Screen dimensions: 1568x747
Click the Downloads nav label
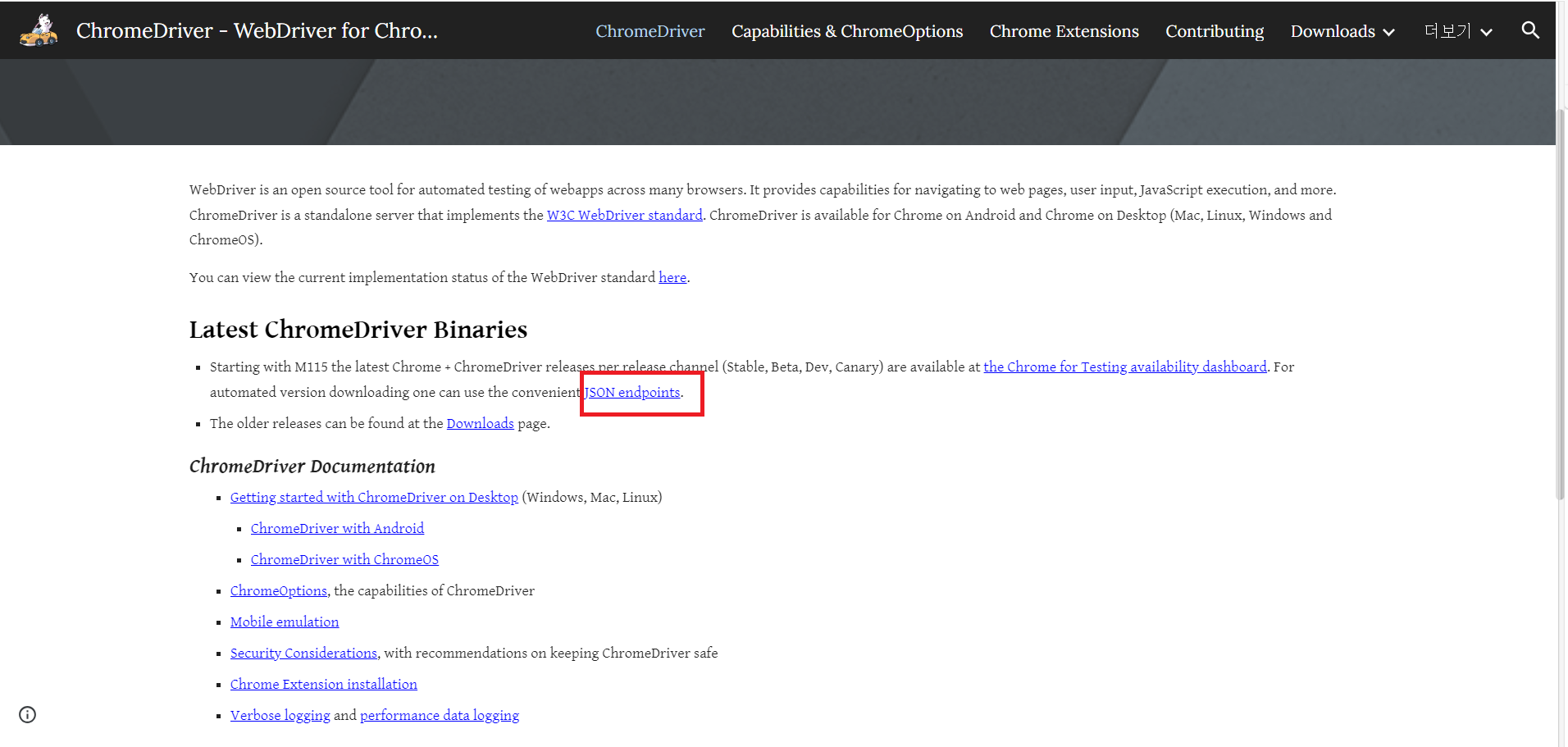point(1333,31)
